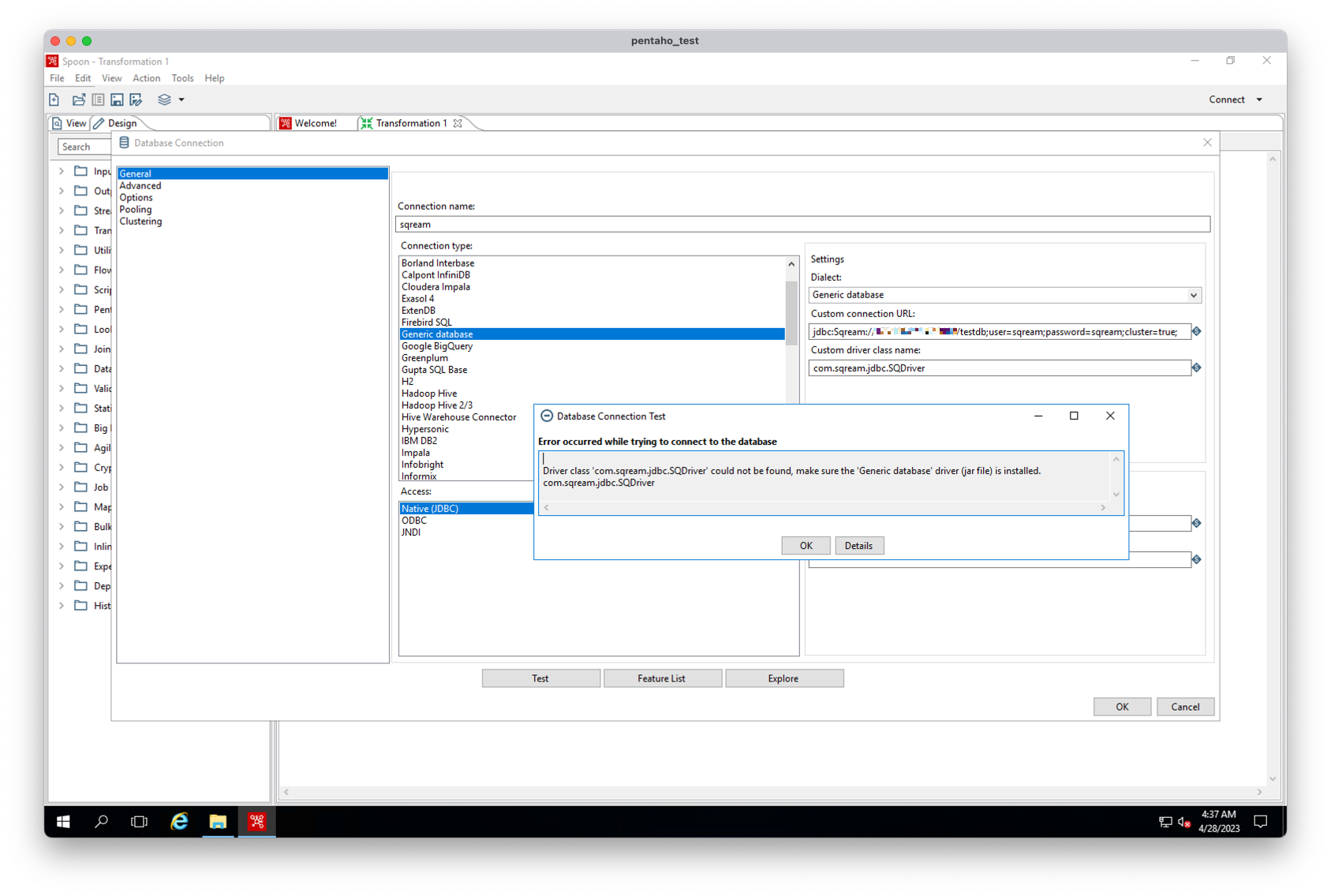This screenshot has height=896, width=1331.
Task: Click the Explore button
Action: click(x=783, y=678)
